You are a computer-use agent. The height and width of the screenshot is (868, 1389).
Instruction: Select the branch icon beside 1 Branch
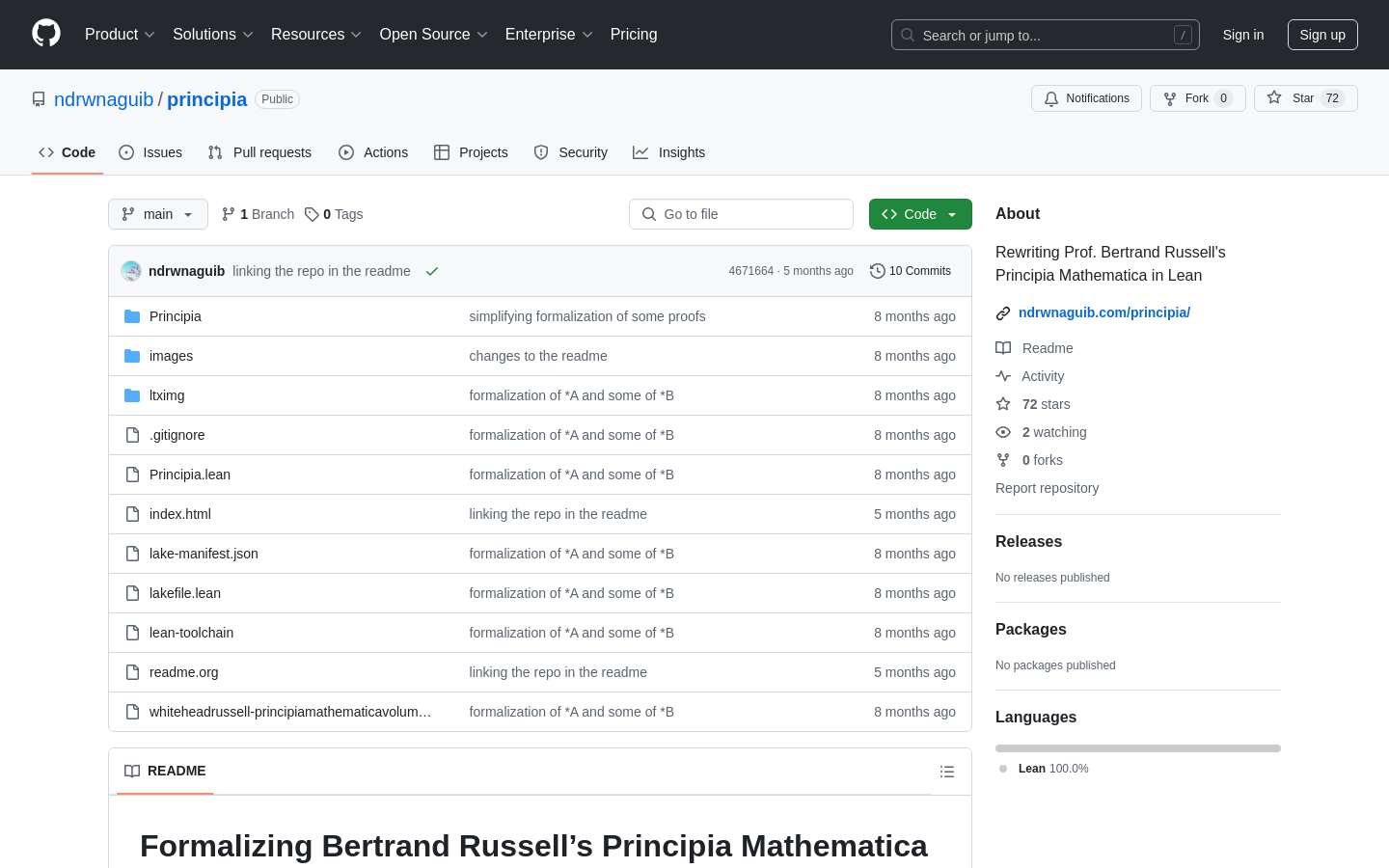click(229, 214)
